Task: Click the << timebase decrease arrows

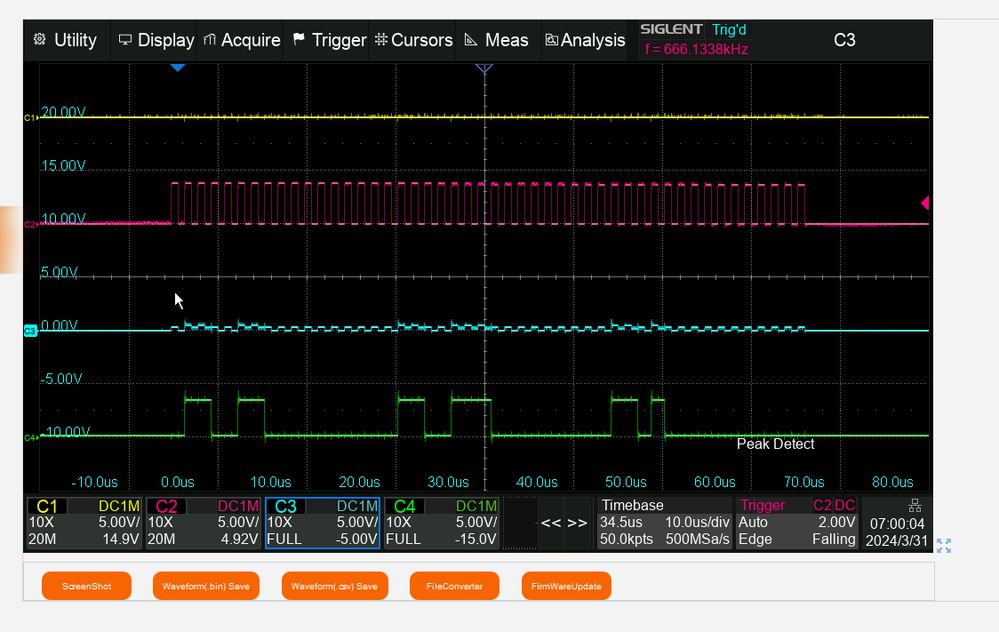Action: pyautogui.click(x=550, y=523)
